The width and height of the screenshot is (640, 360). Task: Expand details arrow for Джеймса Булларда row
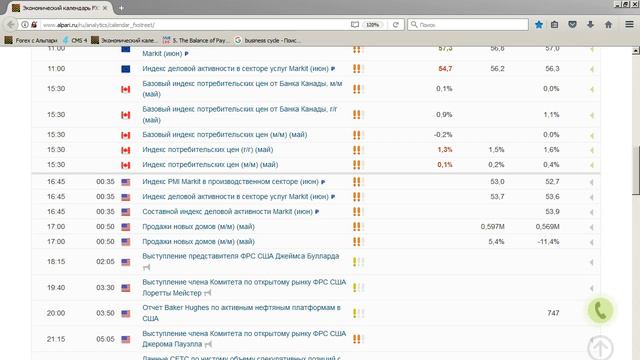click(x=591, y=262)
